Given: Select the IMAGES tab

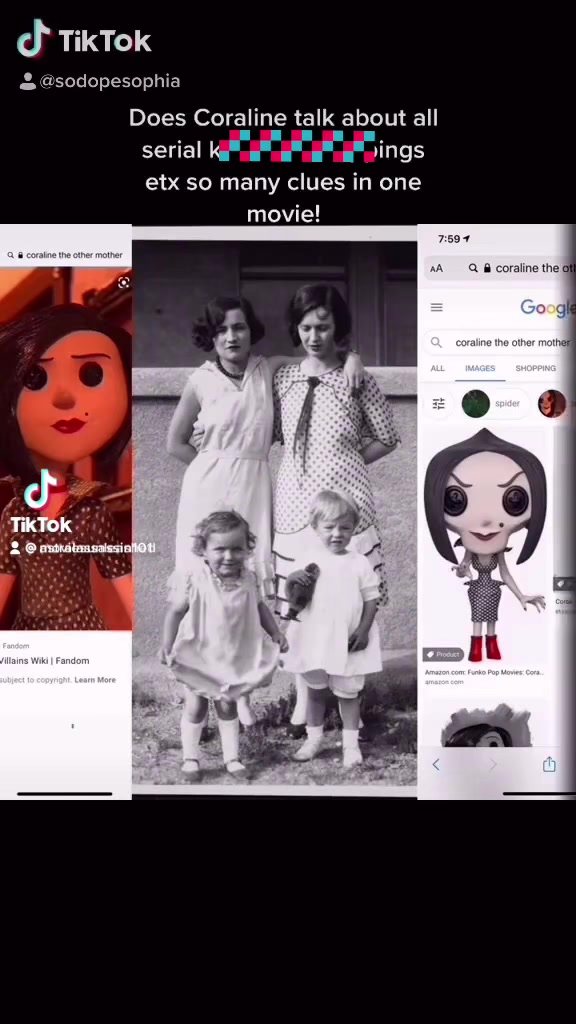Looking at the screenshot, I should [x=480, y=368].
